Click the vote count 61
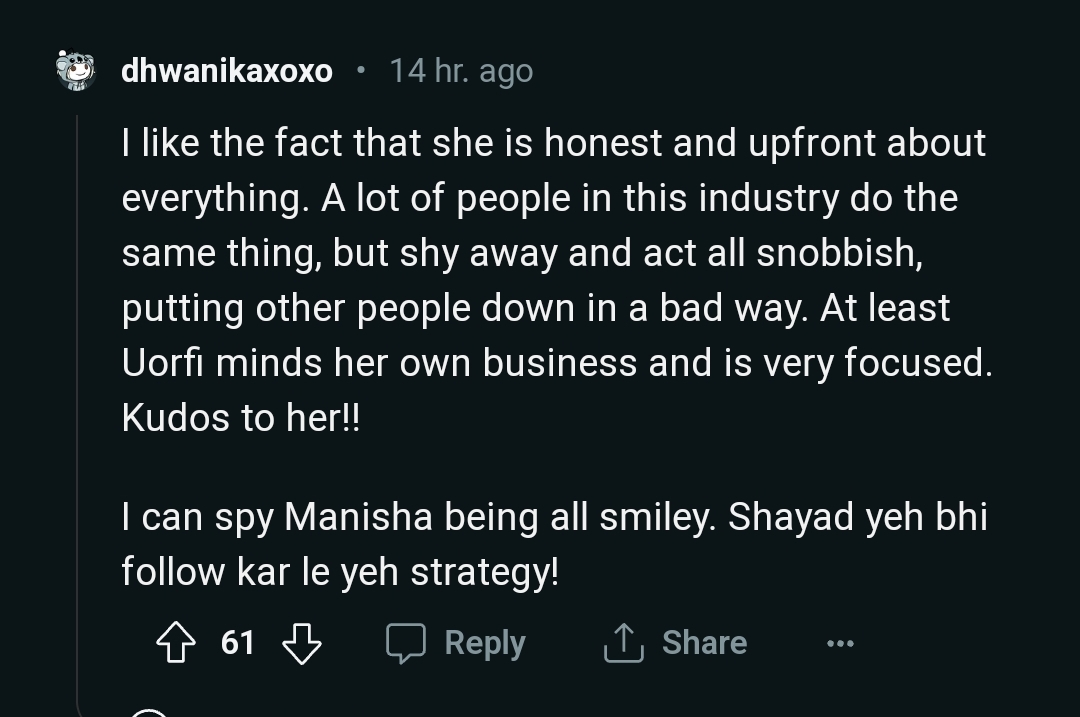1080x717 pixels. [x=237, y=643]
